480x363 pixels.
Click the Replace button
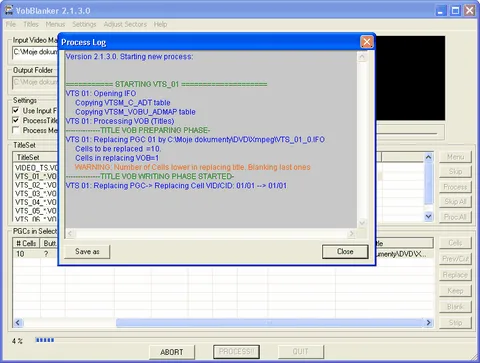(455, 275)
